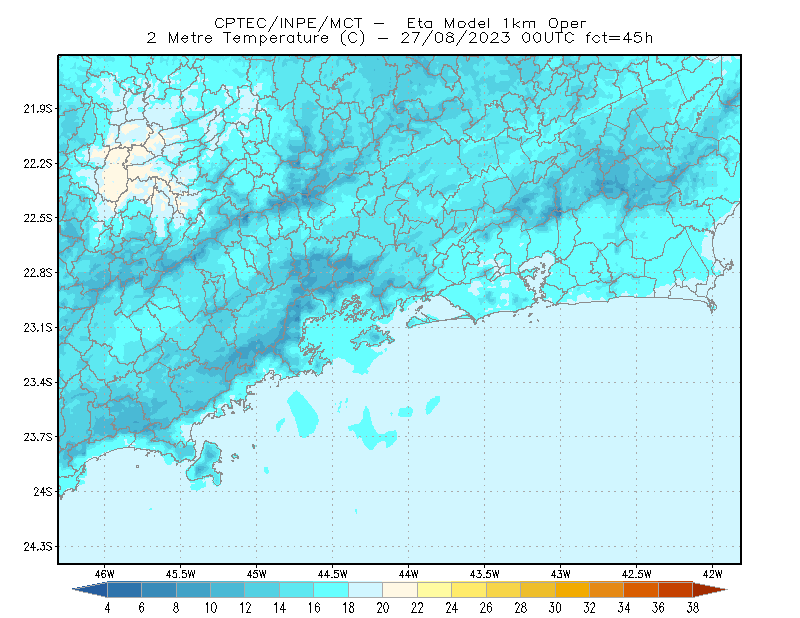Click the 24–26 °C yellow legend swatch
800x618 pixels.
coord(469,590)
